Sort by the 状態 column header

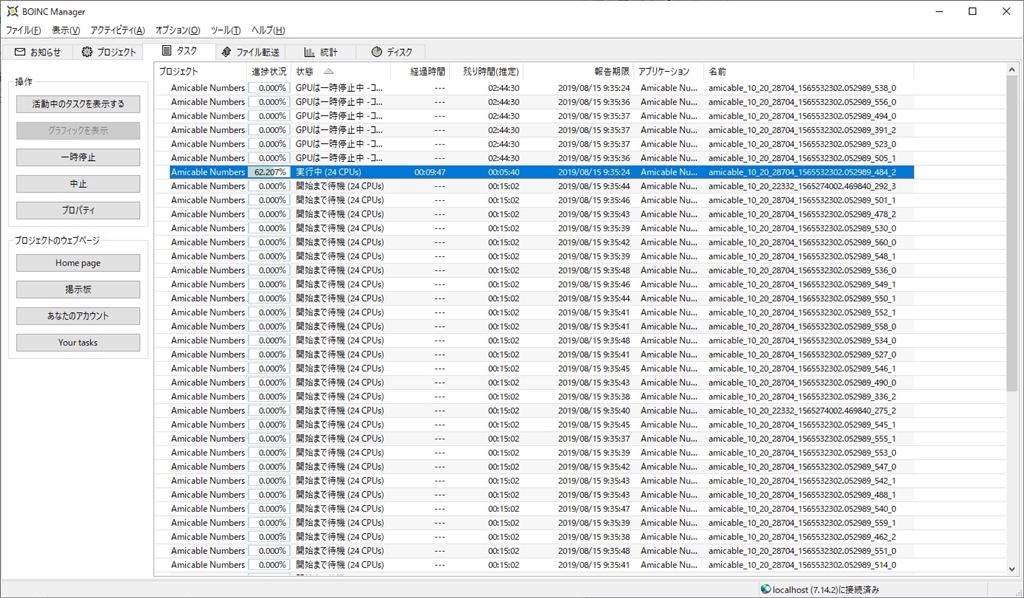pos(340,71)
